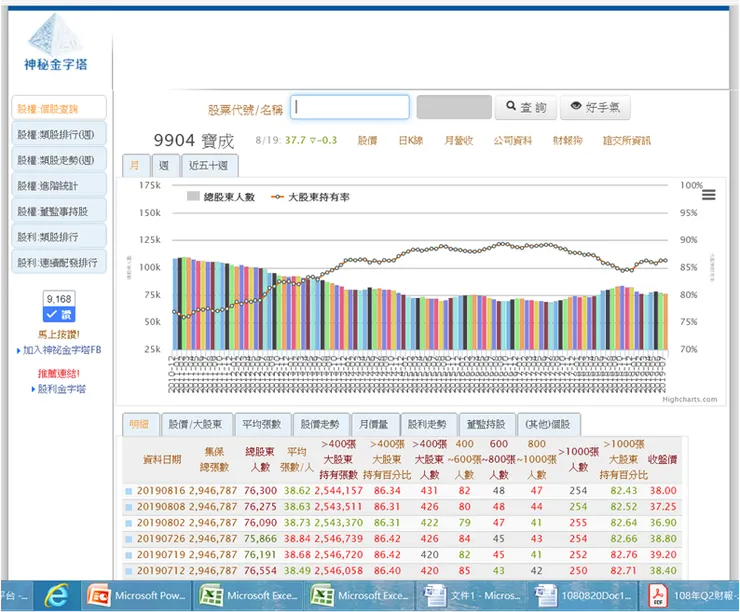
Task: Click the blue marker icon for row 20190802
Action: click(x=128, y=523)
